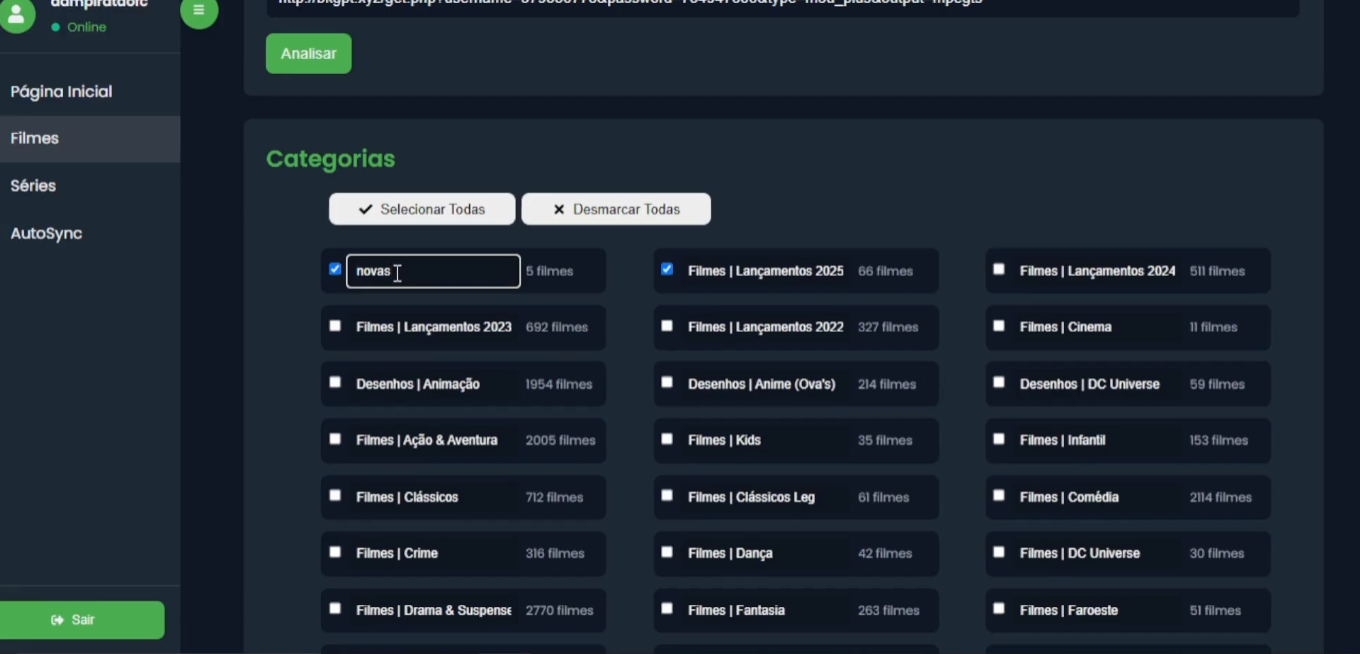This screenshot has width=1360, height=654.
Task: Open Página Inicial in sidebar
Action: [61, 92]
